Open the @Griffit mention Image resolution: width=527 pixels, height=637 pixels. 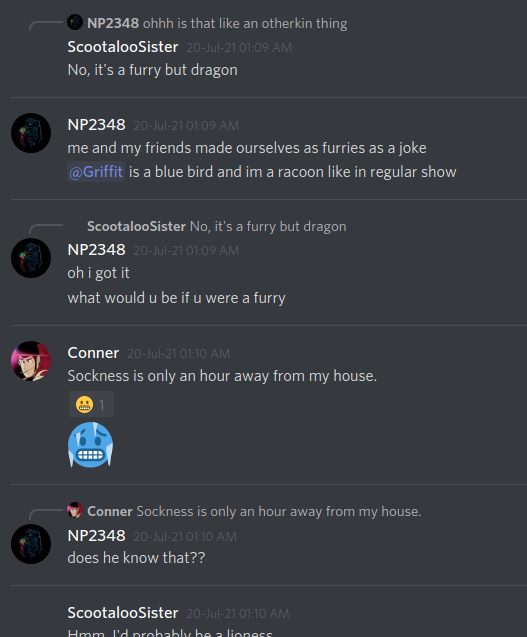96,172
